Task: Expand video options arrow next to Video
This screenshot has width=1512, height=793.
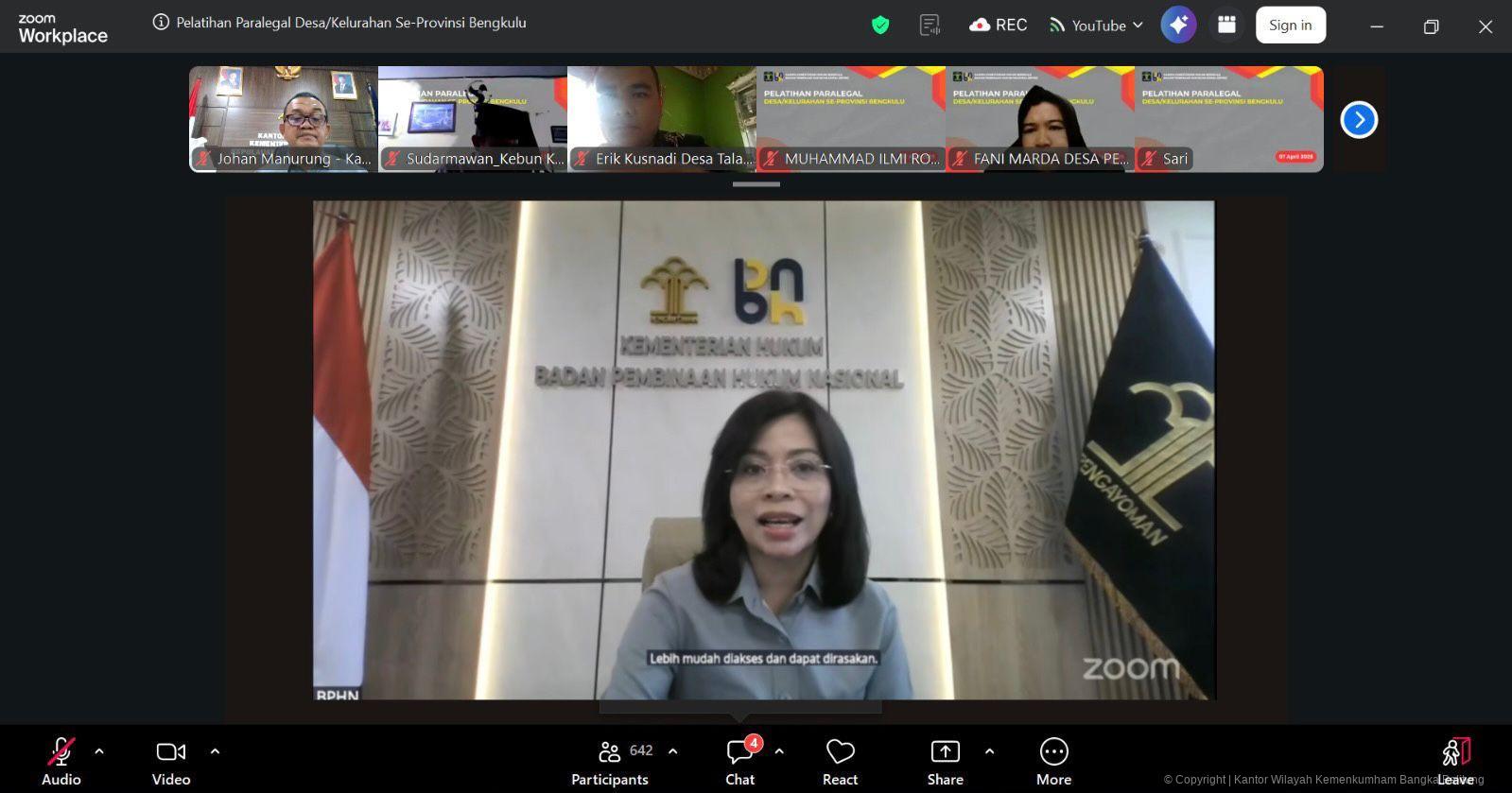Action: (215, 751)
